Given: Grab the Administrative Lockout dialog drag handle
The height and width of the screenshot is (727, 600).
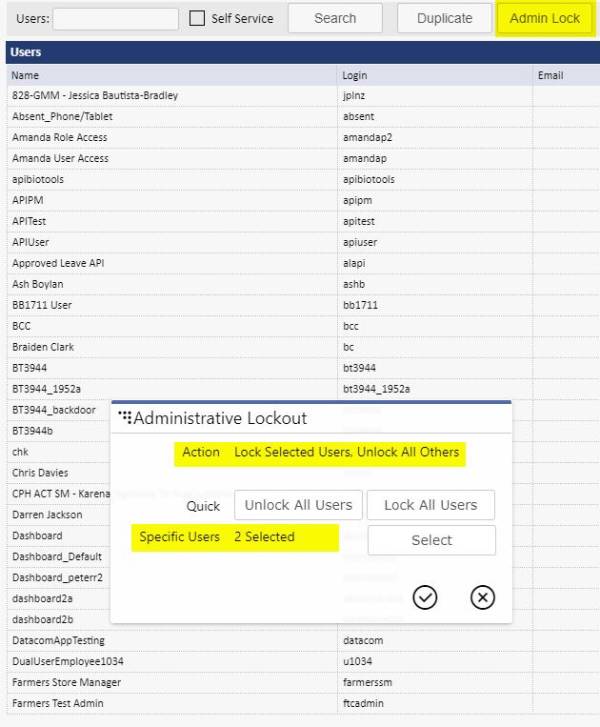Looking at the screenshot, I should point(125,417).
